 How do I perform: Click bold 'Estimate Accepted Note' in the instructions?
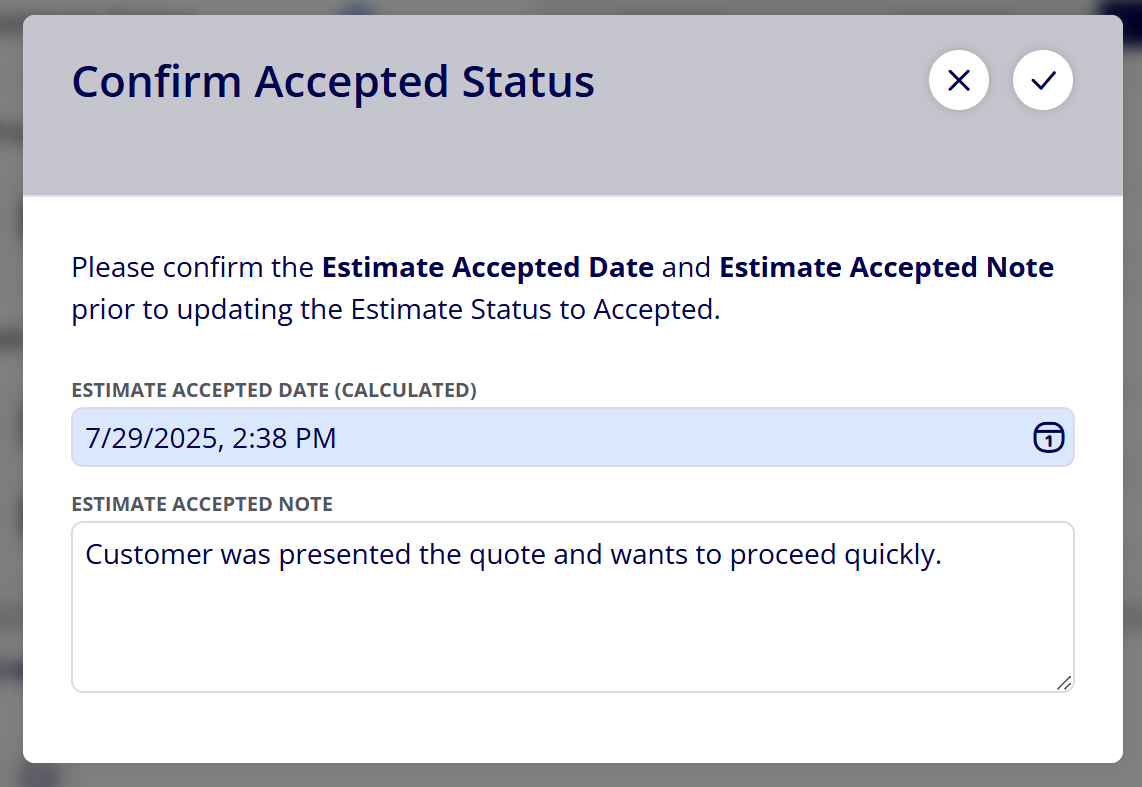886,267
